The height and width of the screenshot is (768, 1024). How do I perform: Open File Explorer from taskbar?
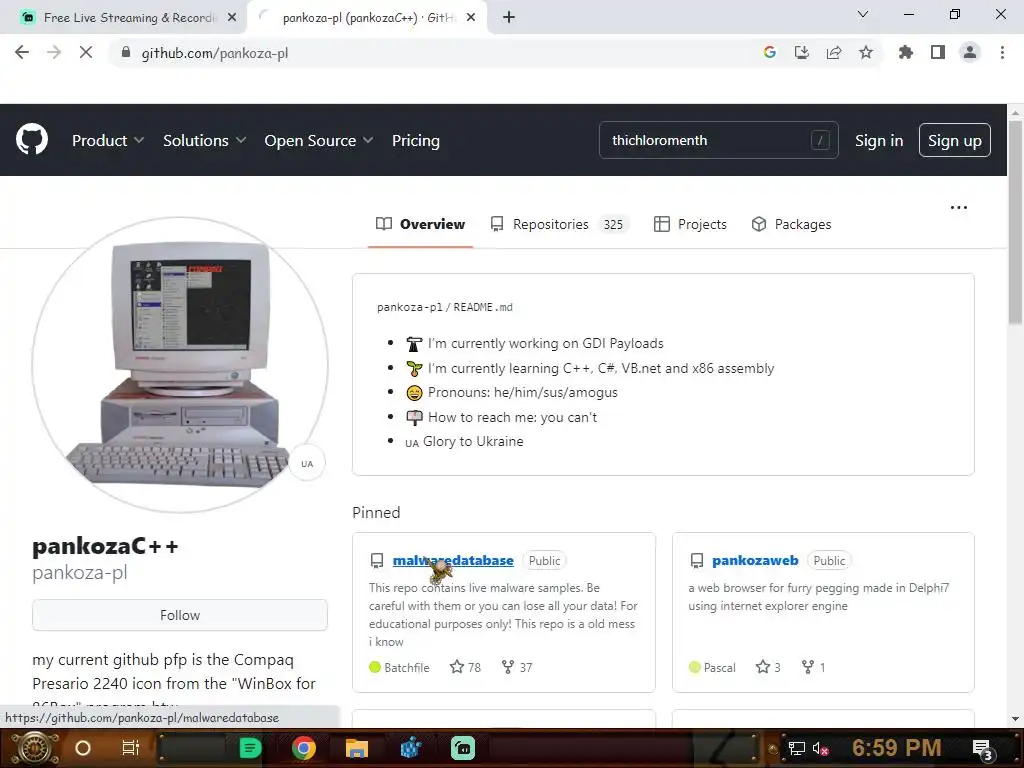click(357, 748)
